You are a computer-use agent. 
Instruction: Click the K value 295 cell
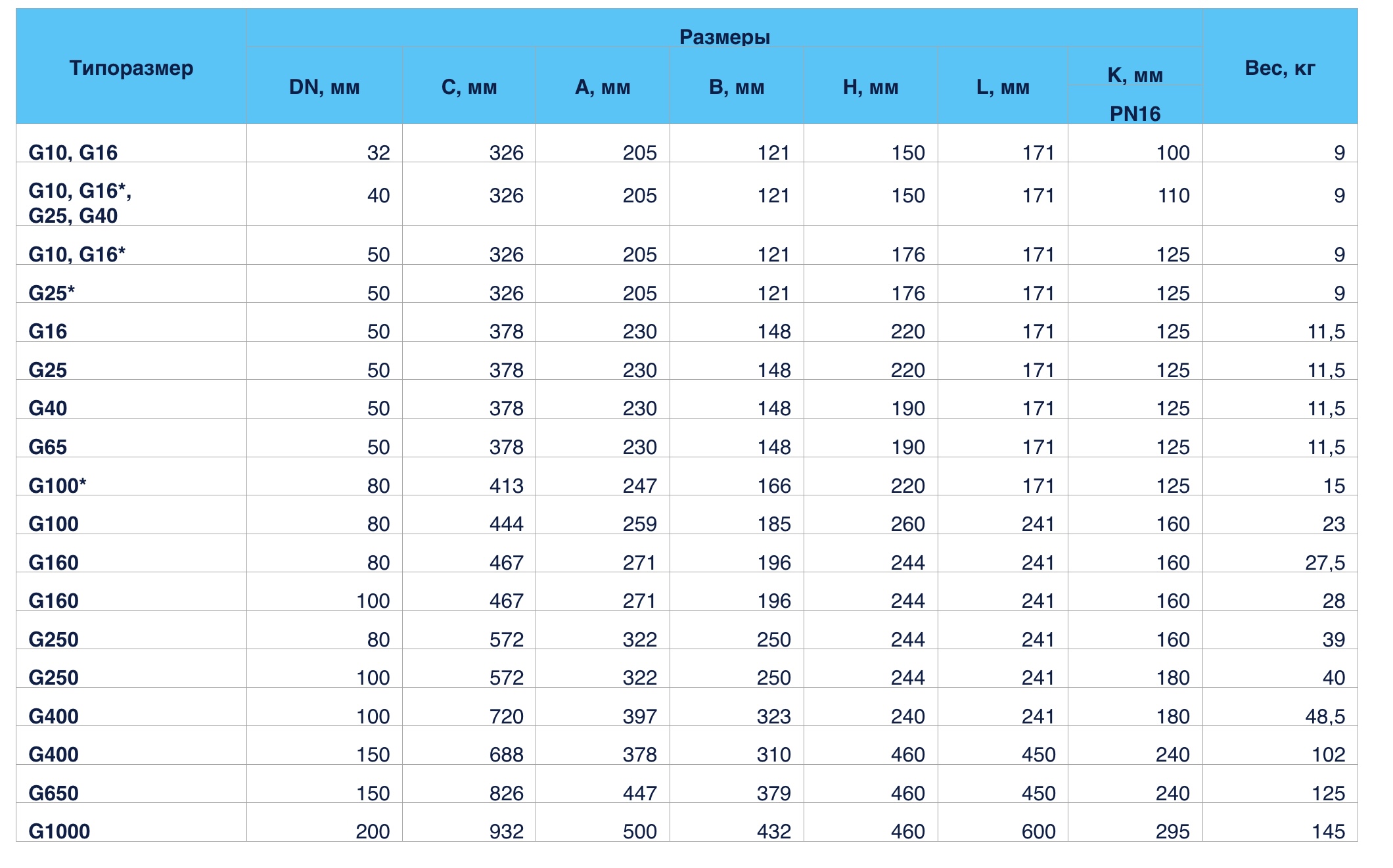pyautogui.click(x=1172, y=831)
